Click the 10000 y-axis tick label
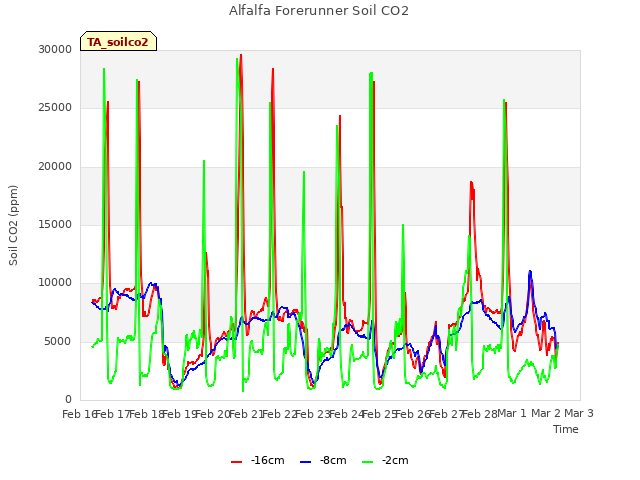This screenshot has height=480, width=640. coord(55,282)
